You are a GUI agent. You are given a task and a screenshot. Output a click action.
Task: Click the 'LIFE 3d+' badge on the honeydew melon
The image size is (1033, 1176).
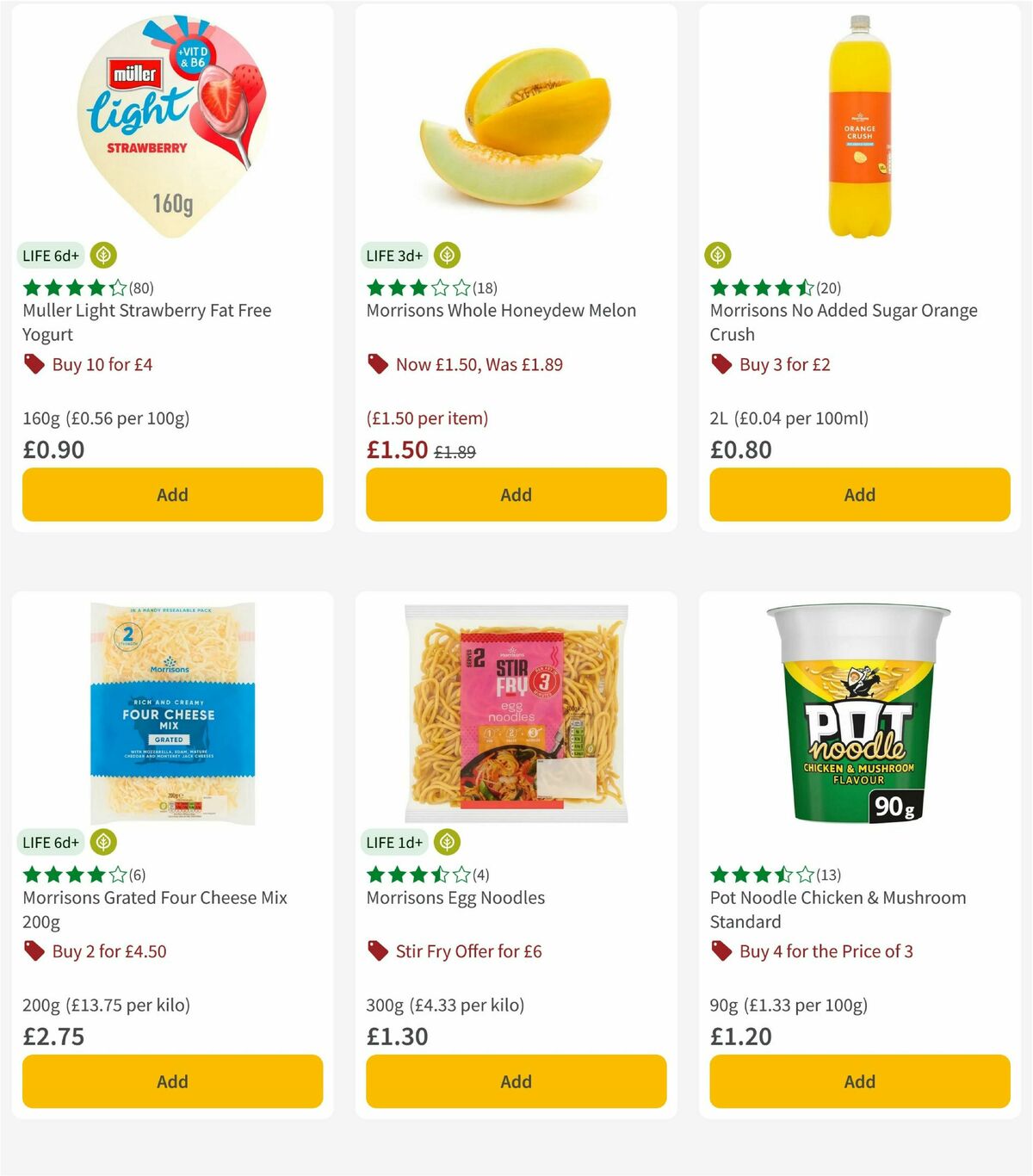point(393,255)
